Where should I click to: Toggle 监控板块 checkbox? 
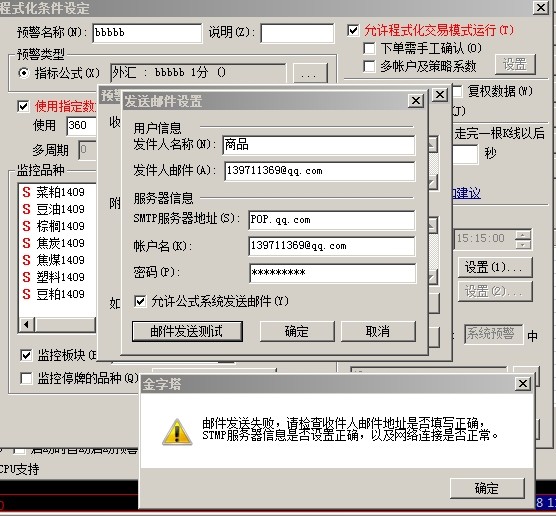coord(26,355)
